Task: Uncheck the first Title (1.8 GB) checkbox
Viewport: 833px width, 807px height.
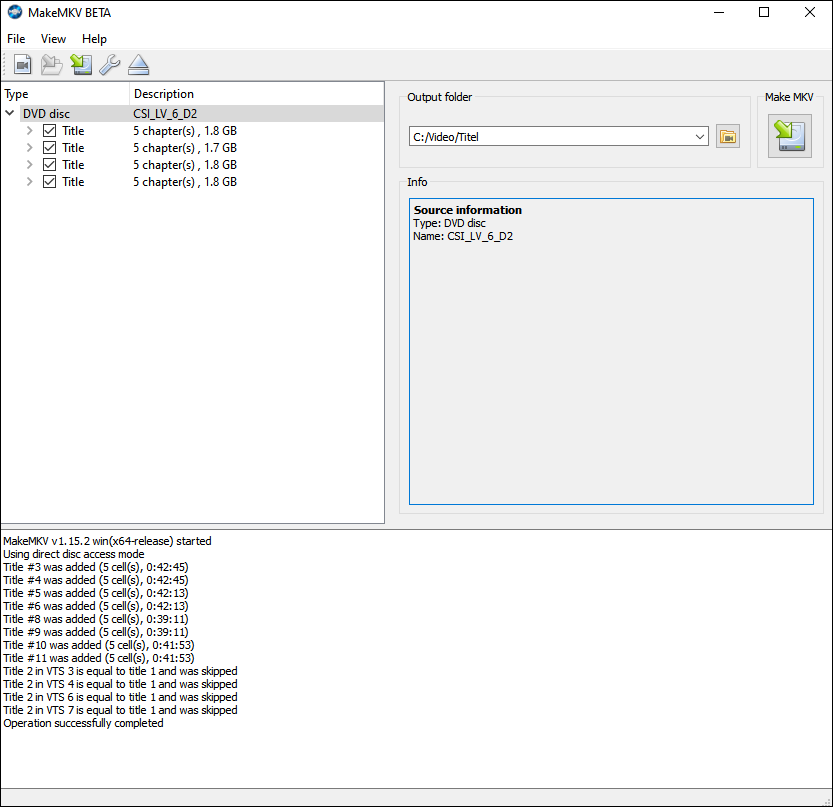Action: pyautogui.click(x=49, y=131)
